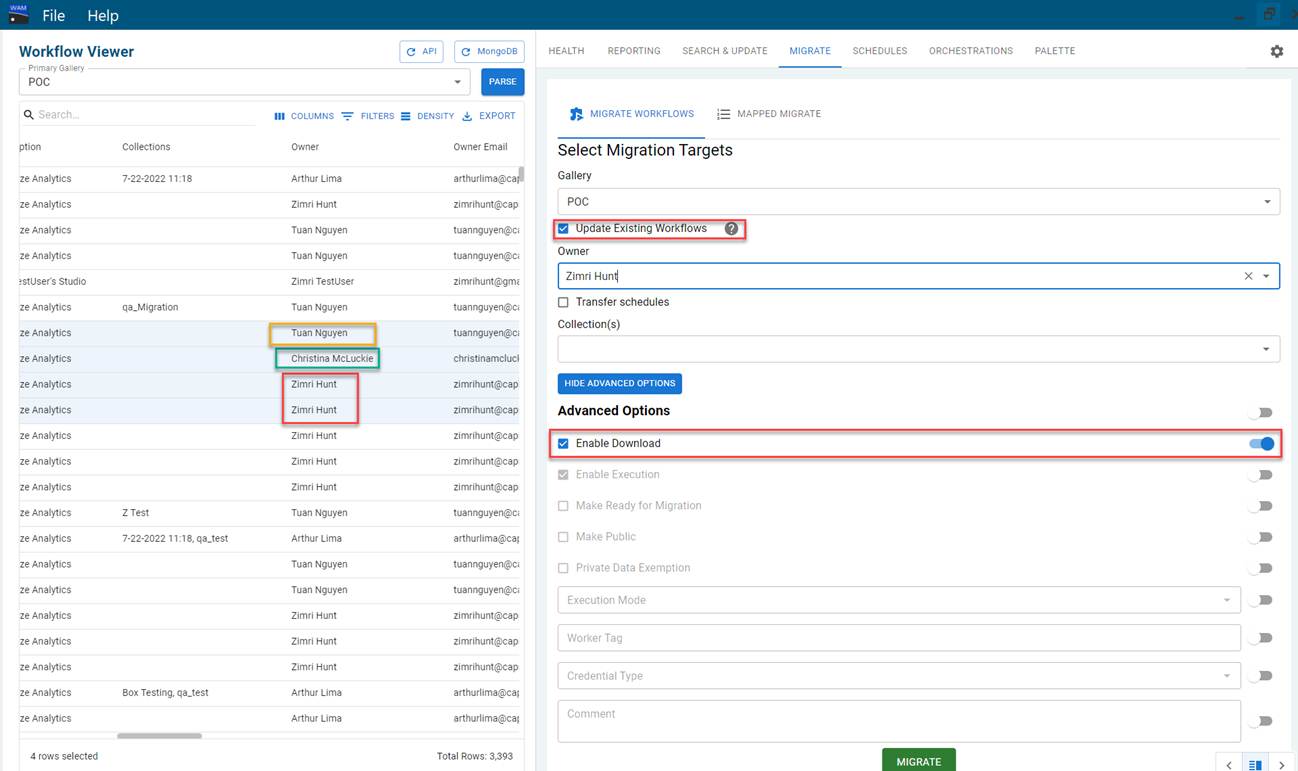
Task: Expand the Owner dropdown arrow
Action: pyautogui.click(x=1267, y=276)
